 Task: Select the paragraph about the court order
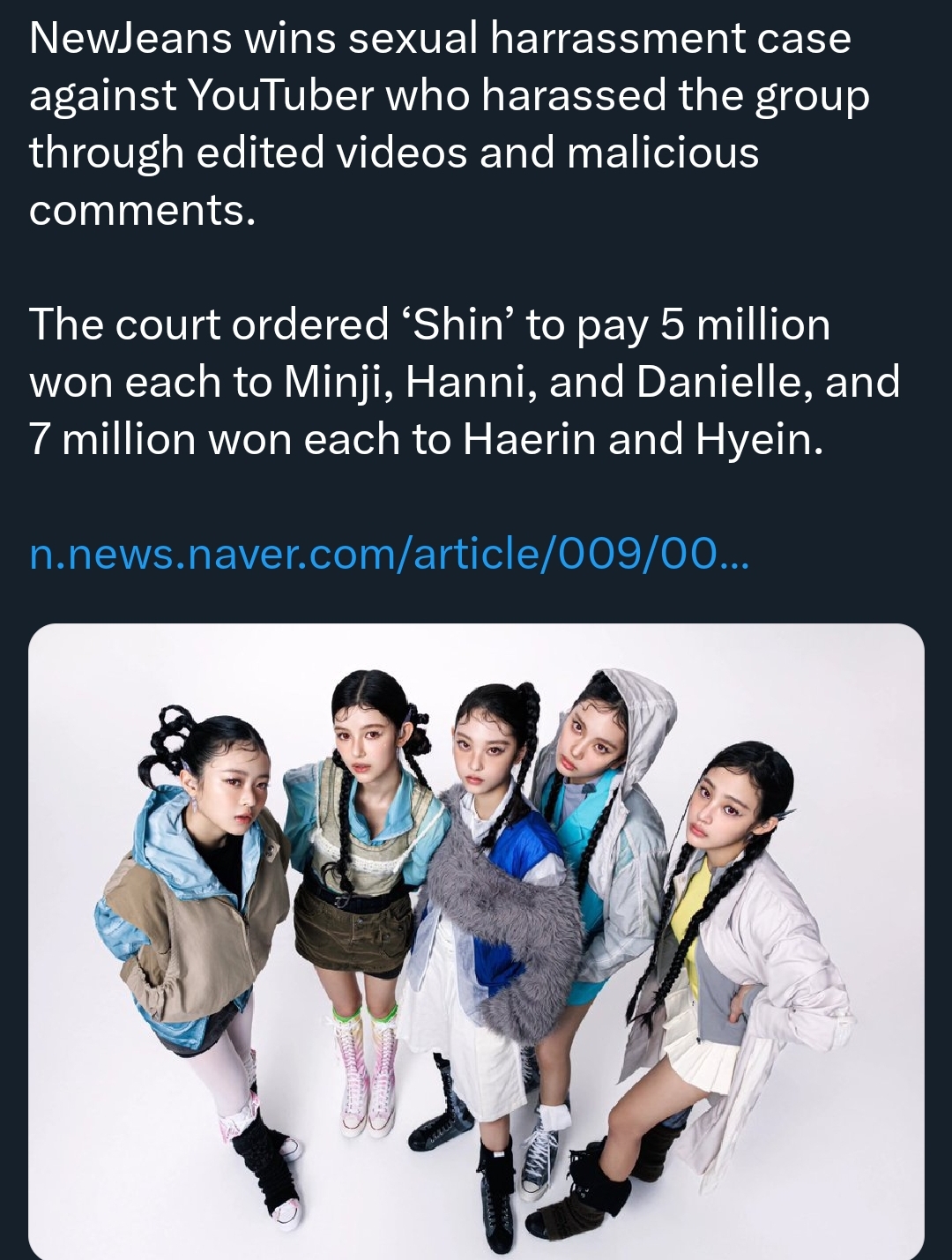(x=465, y=382)
